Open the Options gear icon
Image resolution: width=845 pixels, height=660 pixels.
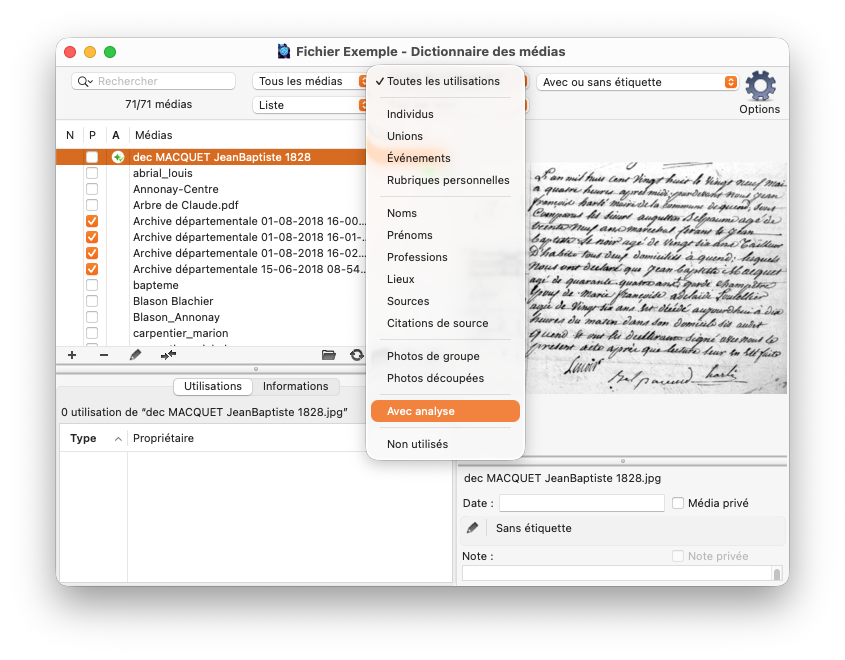pos(760,86)
